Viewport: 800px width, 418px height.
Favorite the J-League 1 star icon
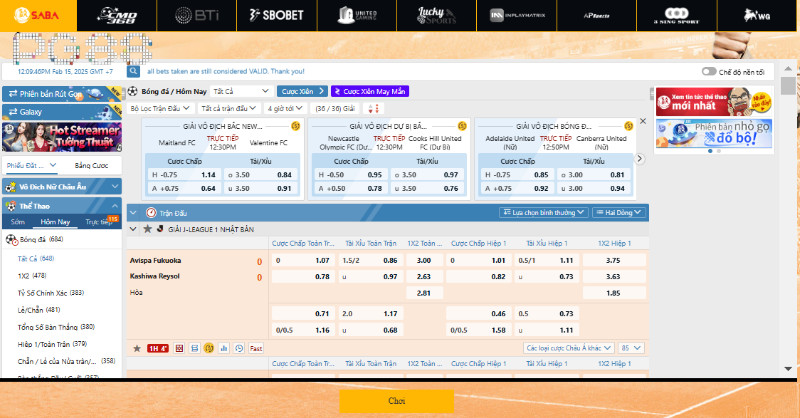pos(147,229)
